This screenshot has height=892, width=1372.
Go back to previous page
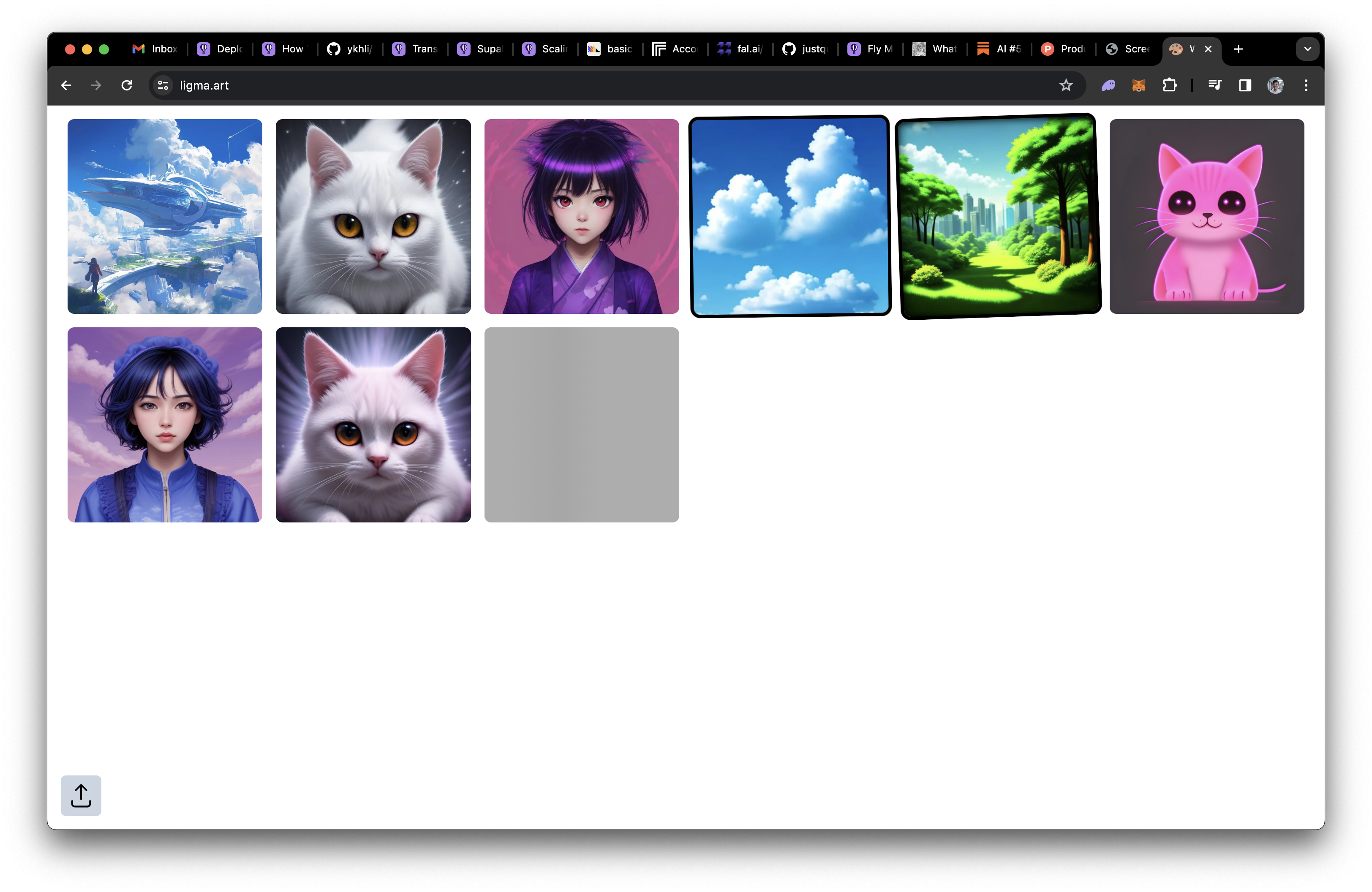pyautogui.click(x=66, y=85)
